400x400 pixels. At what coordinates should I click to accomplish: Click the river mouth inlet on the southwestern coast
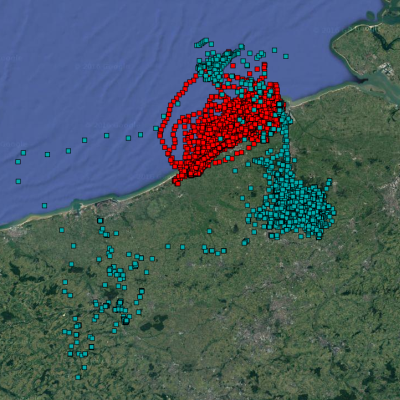pos(77,203)
